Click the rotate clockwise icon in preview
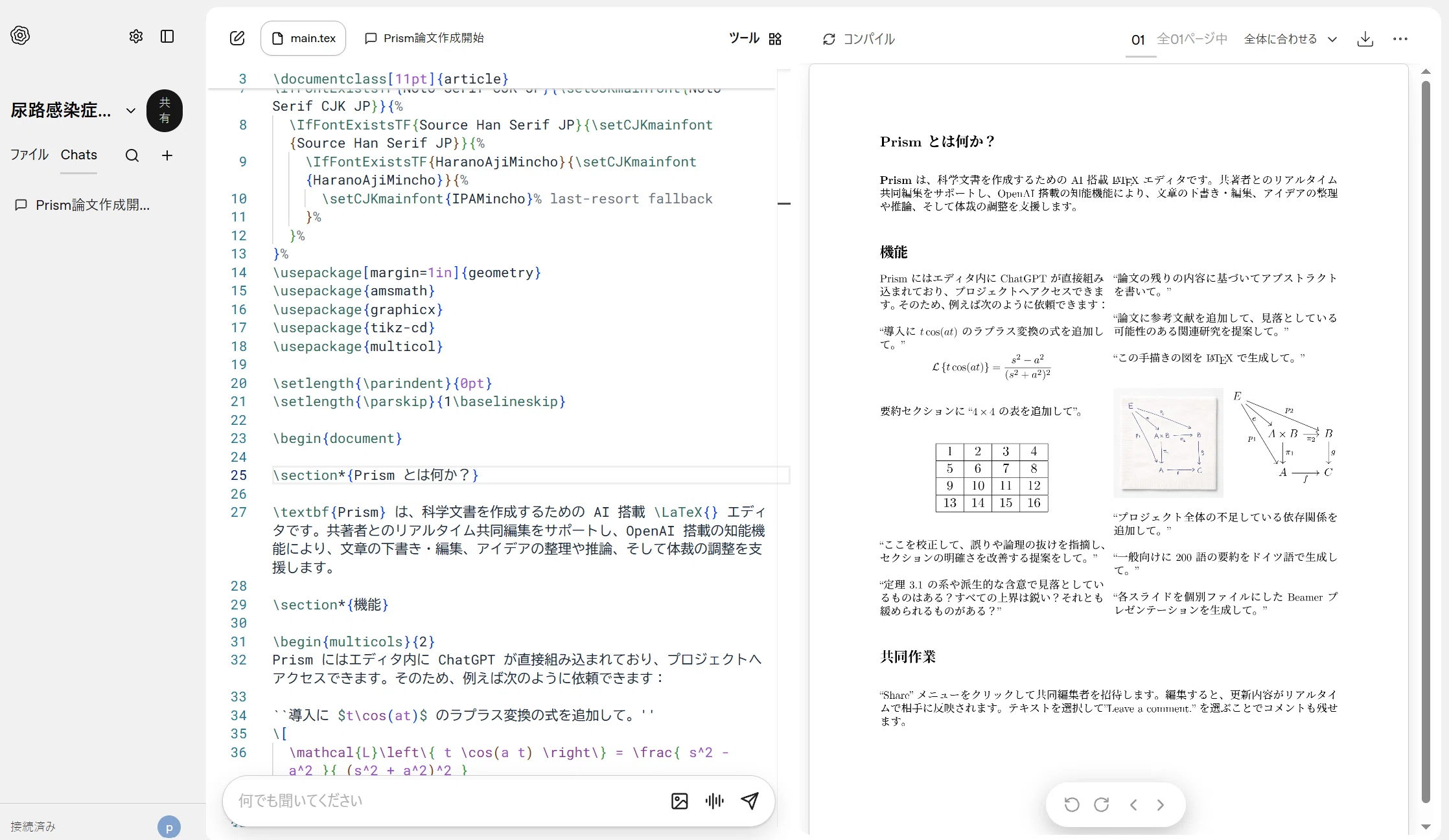This screenshot has width=1449, height=840. coord(1102,805)
